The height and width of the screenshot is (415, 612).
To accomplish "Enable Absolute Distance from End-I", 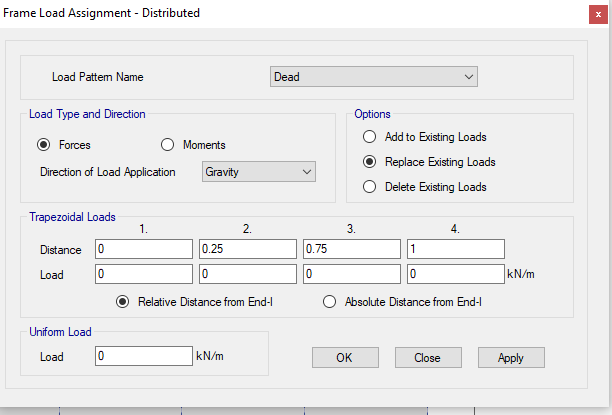I will (x=330, y=301).
